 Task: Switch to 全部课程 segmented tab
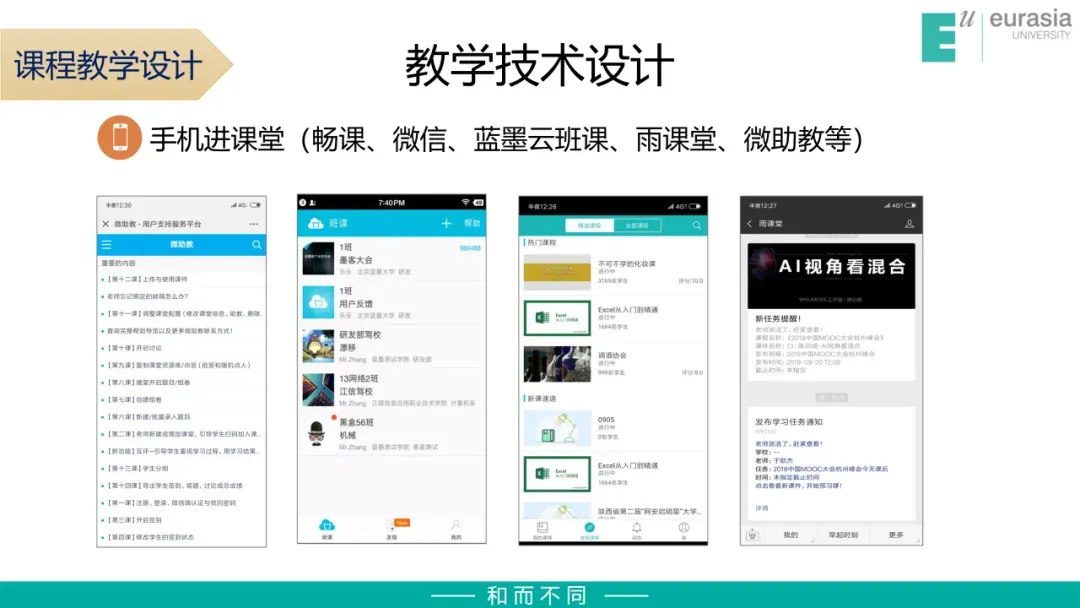click(636, 225)
